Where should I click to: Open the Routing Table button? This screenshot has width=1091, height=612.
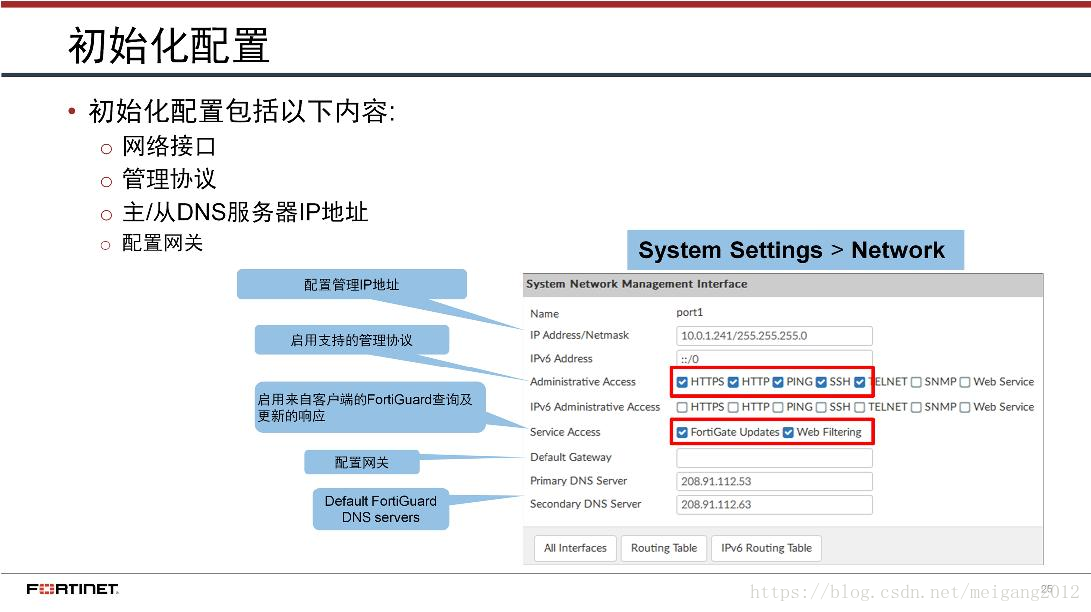pos(664,548)
